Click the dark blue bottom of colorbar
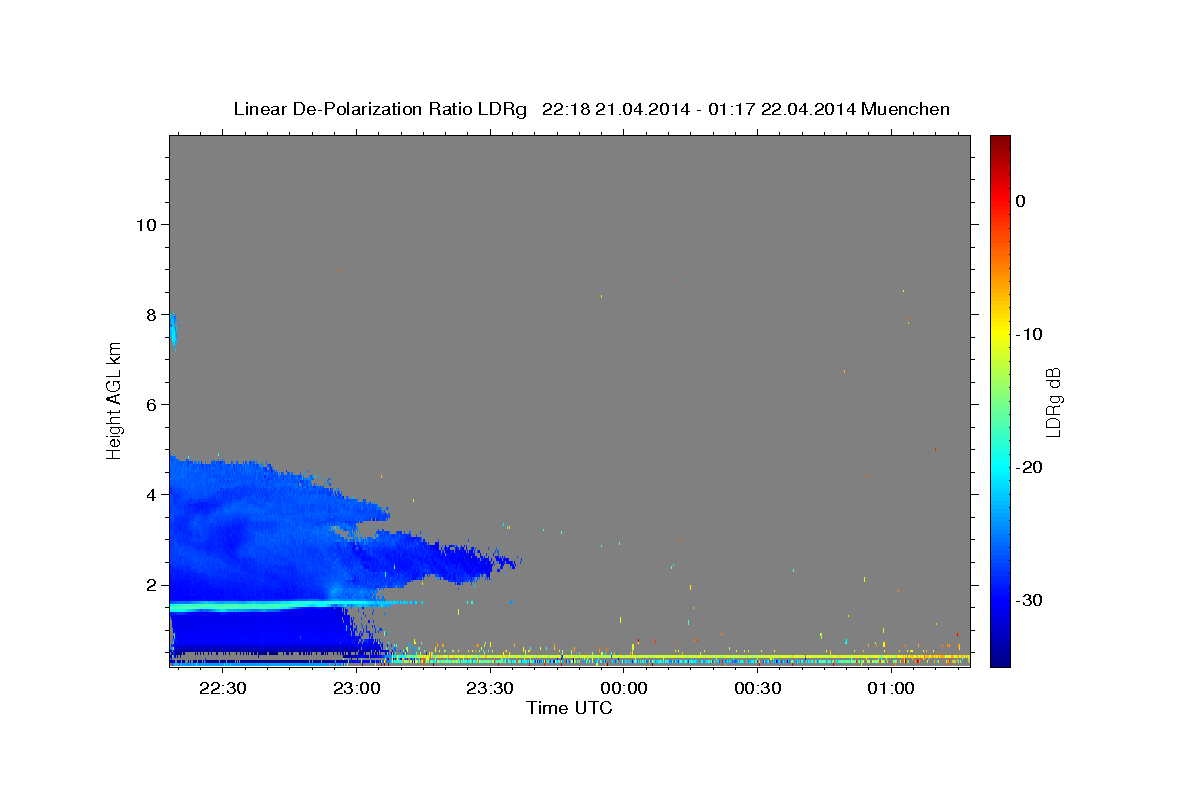Viewport: 1200px width, 800px height. click(x=1000, y=657)
